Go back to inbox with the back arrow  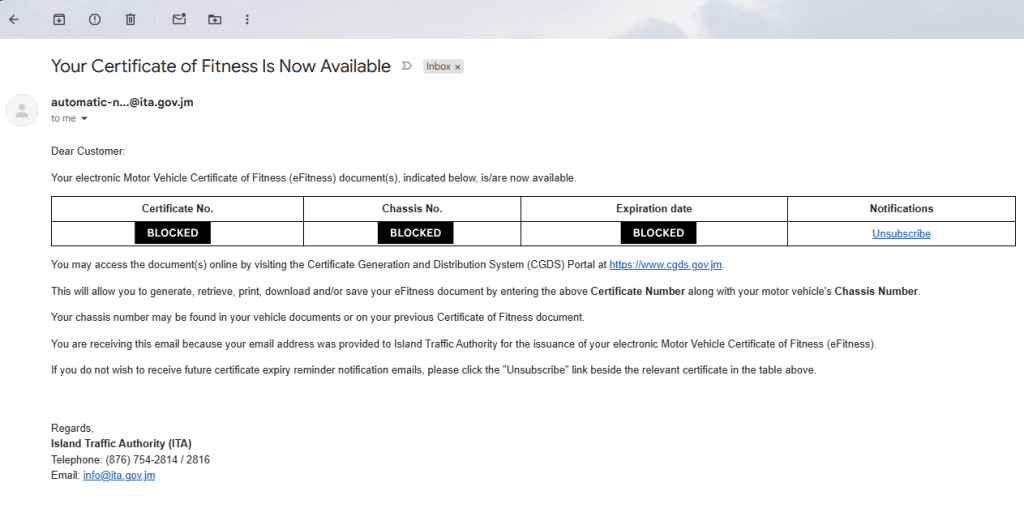pos(14,19)
